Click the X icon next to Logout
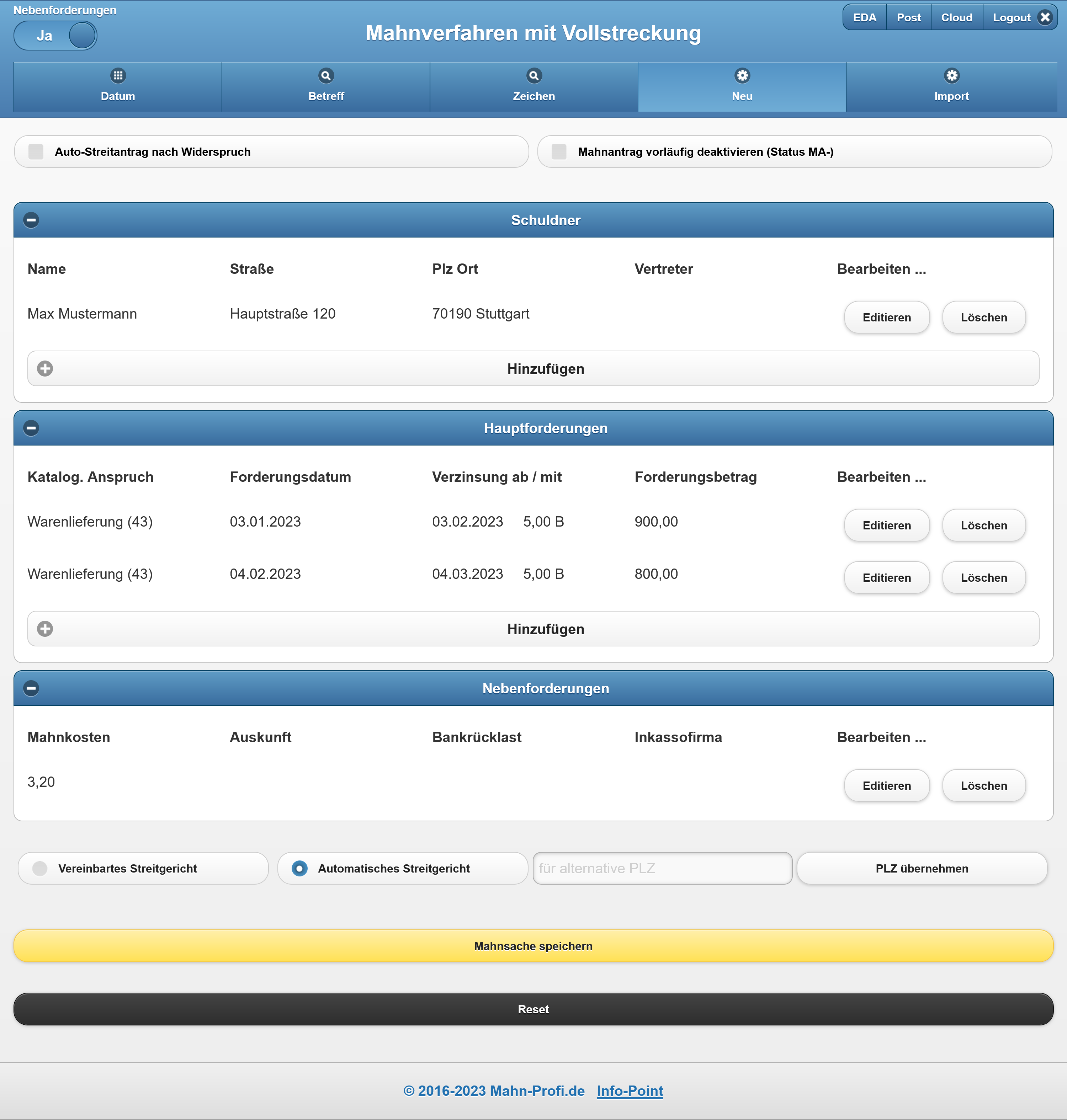Viewport: 1067px width, 1120px height. pos(1045,18)
